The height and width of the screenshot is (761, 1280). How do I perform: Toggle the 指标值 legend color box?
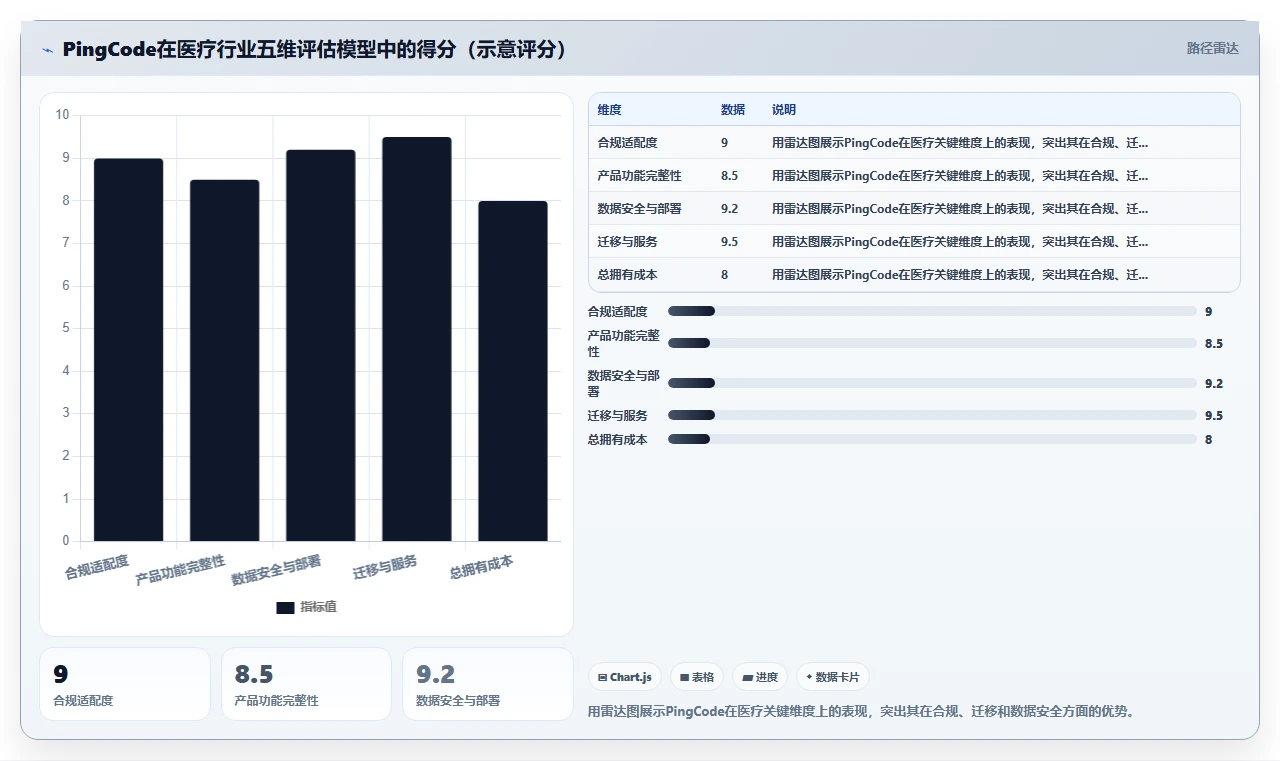pyautogui.click(x=285, y=607)
